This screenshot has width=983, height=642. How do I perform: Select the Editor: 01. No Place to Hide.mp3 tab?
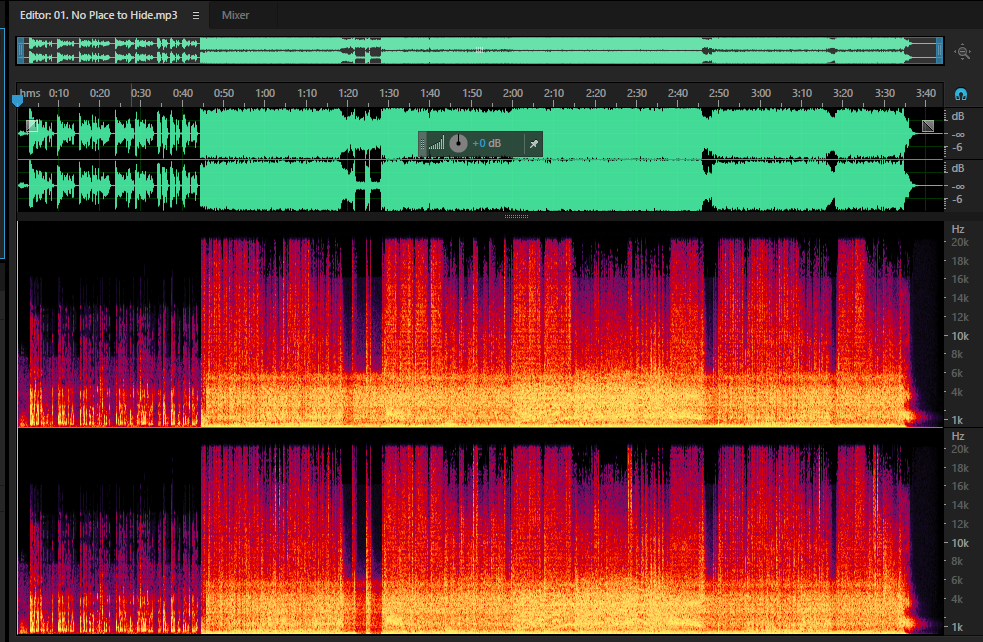tap(98, 15)
